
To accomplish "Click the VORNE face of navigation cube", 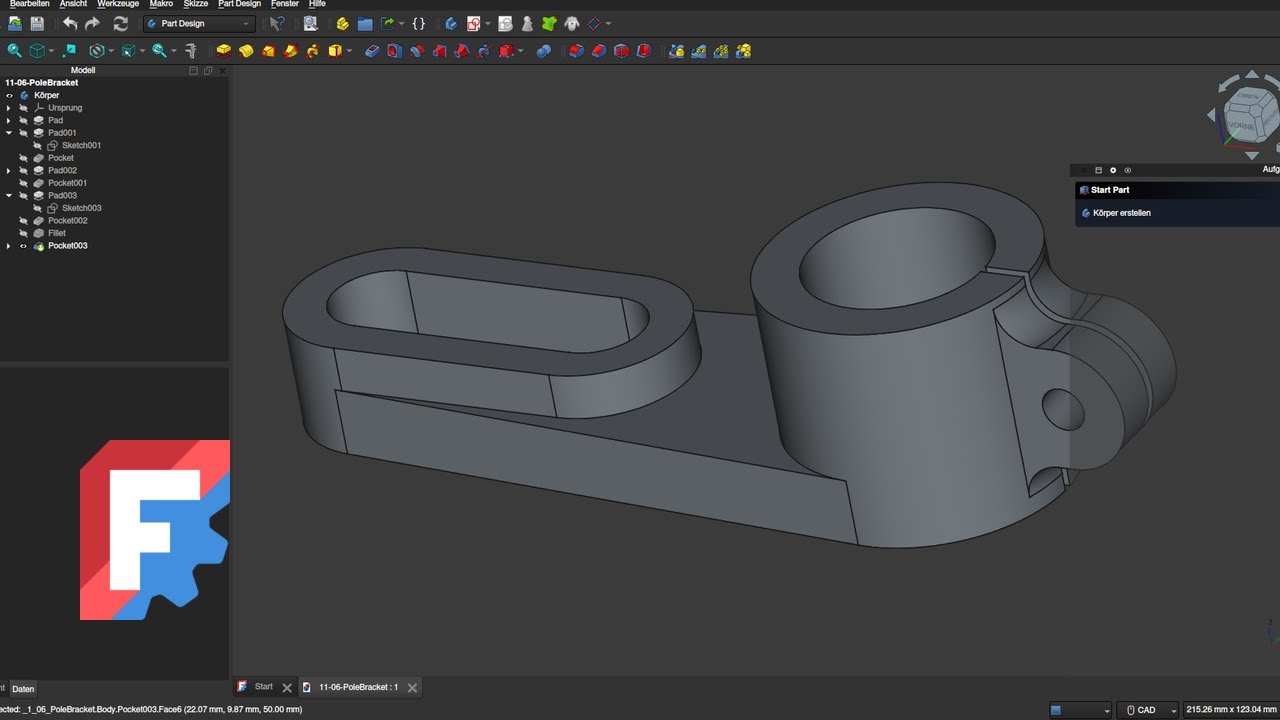I will [1241, 127].
